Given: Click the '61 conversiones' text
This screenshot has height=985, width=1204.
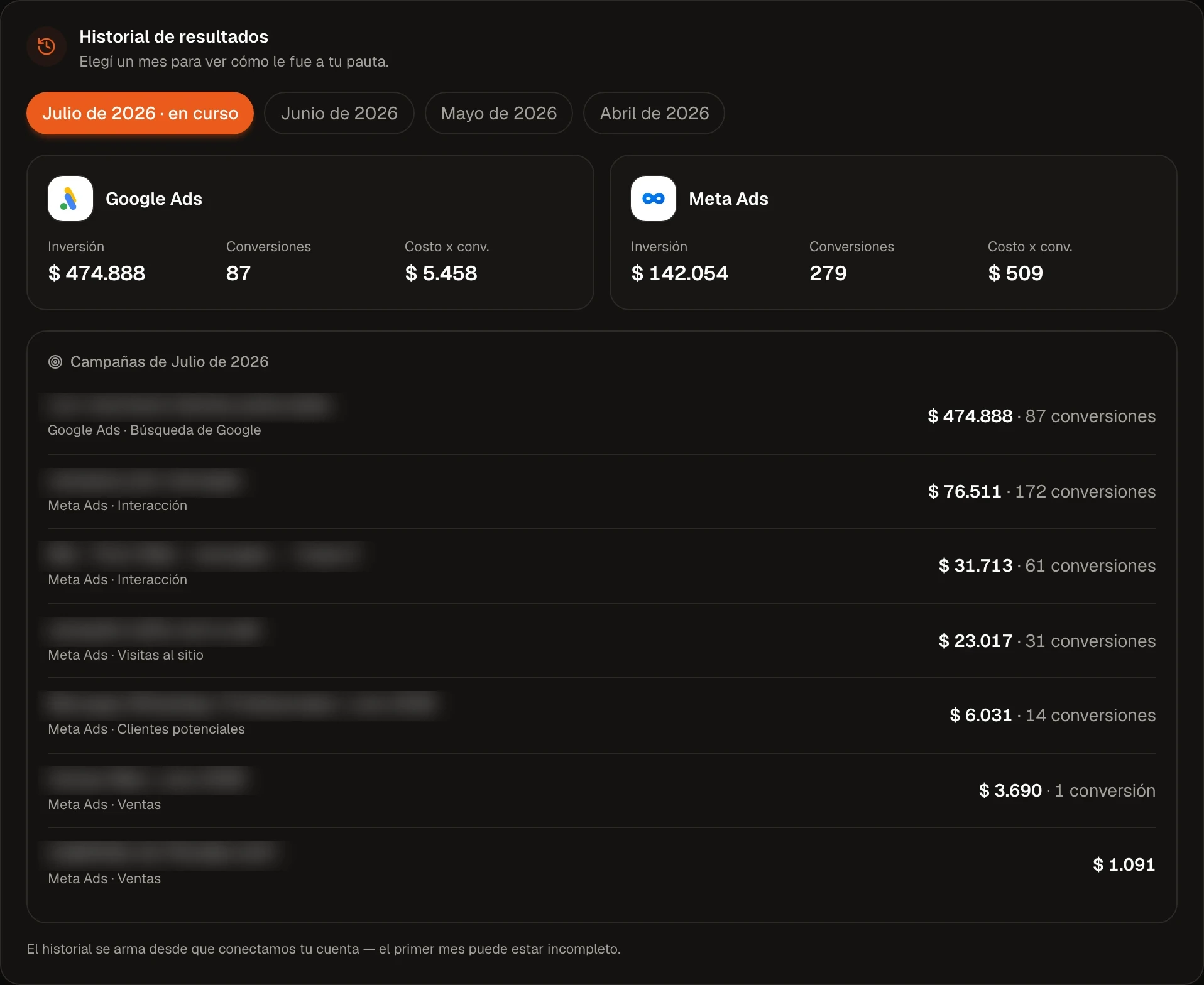Looking at the screenshot, I should 1090,566.
